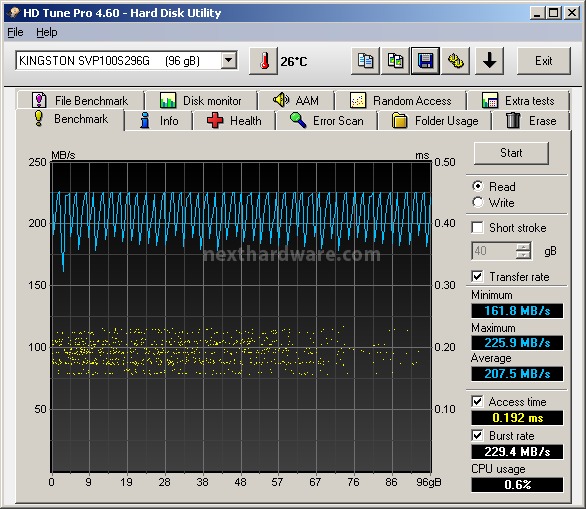
Task: Select the Benchmark tab
Action: click(x=70, y=119)
